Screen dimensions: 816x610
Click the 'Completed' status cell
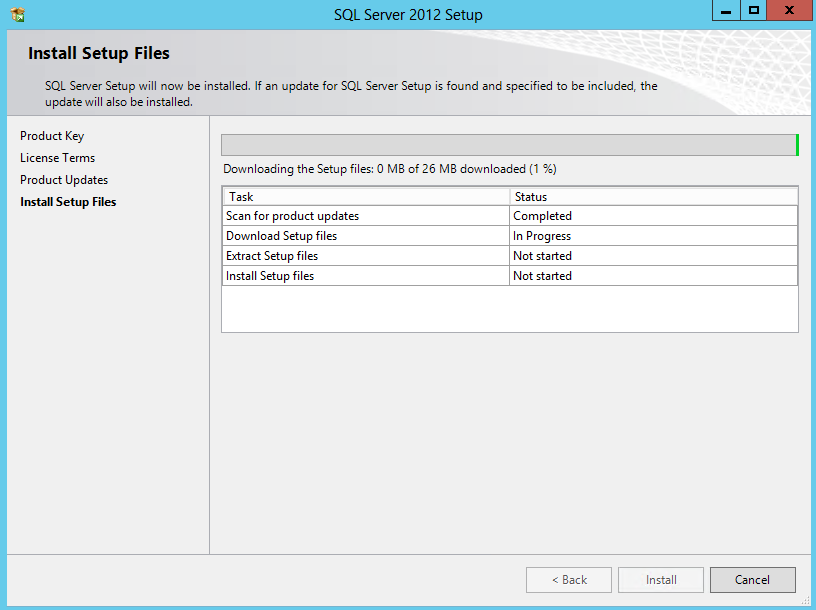[654, 216]
